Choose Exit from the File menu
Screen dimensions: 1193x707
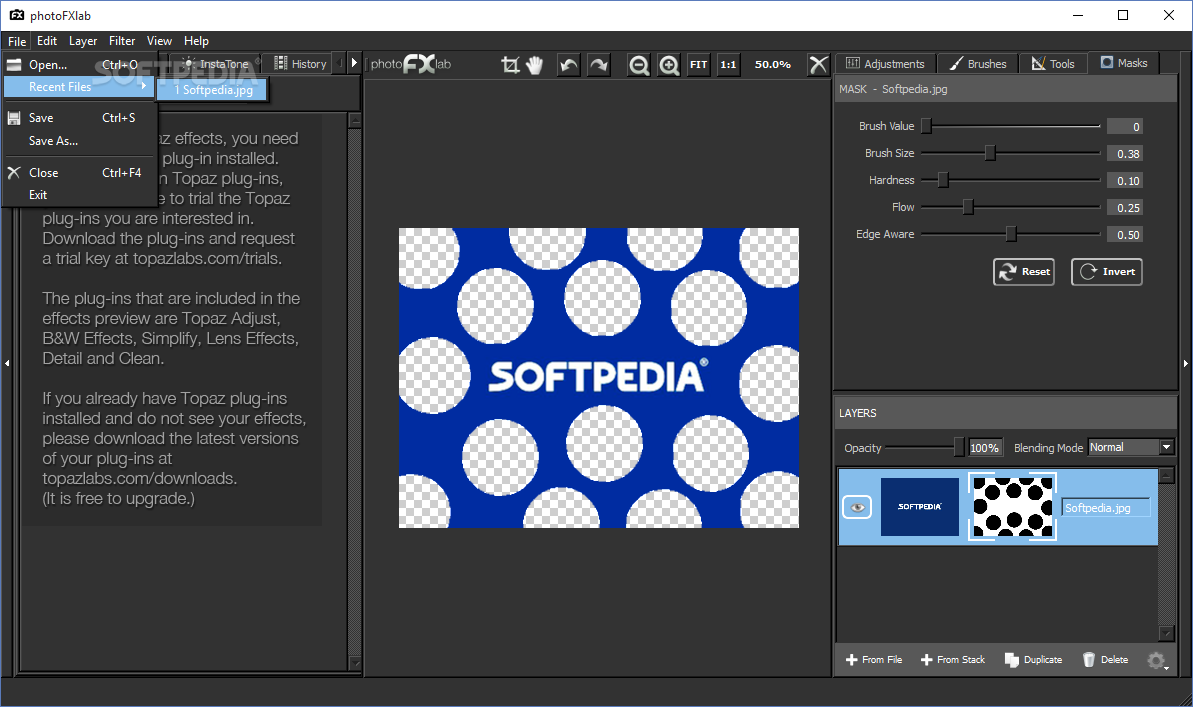click(79, 195)
